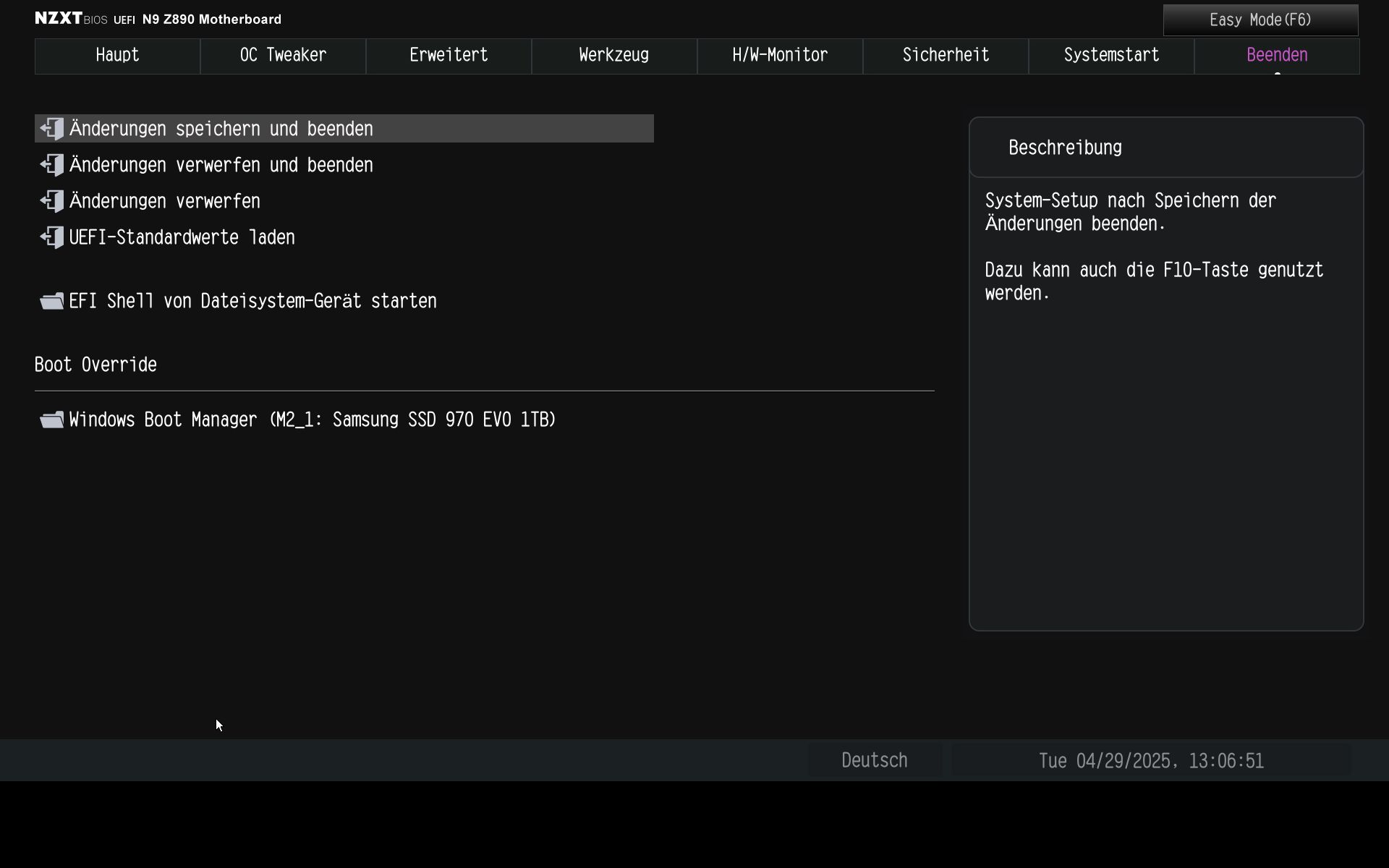
Task: Switch to Sicherheit tab
Action: coord(946,56)
